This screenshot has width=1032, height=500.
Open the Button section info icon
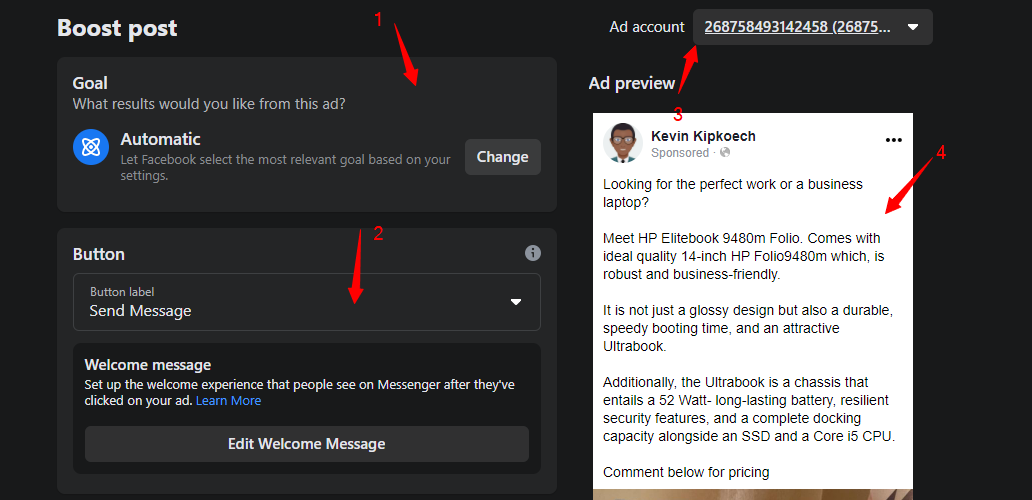[533, 253]
